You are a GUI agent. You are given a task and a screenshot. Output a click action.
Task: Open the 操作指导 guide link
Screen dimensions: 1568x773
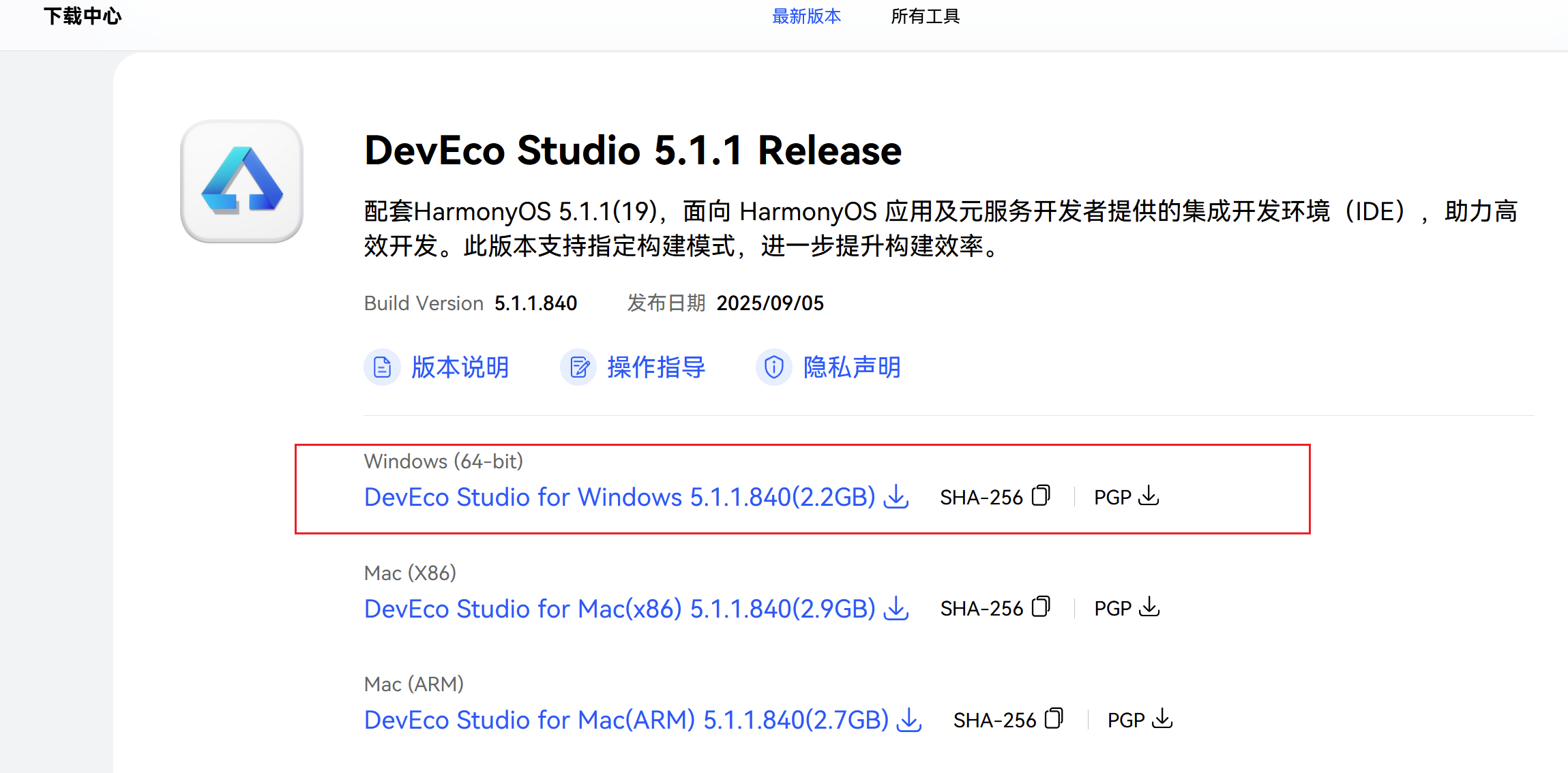655,367
